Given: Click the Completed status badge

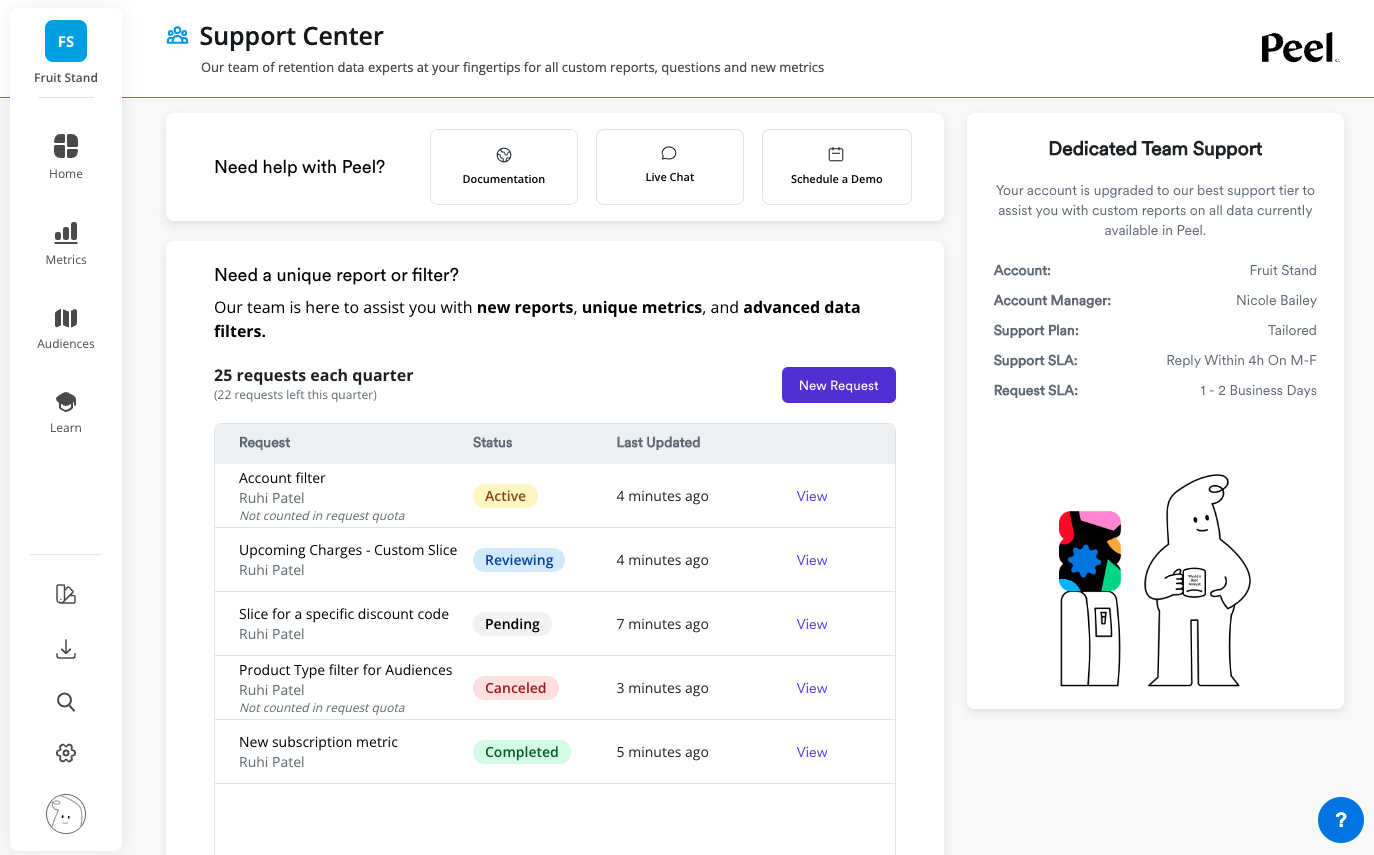Looking at the screenshot, I should pos(522,752).
